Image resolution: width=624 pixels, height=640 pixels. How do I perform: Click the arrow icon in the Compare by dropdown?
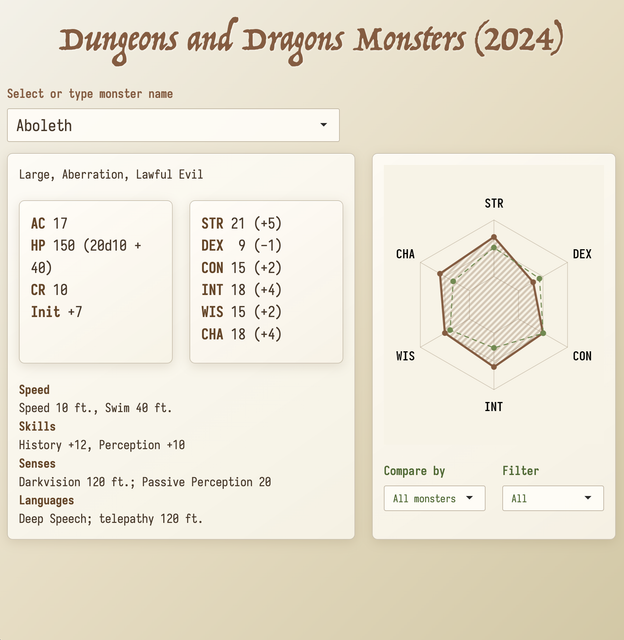click(x=469, y=498)
